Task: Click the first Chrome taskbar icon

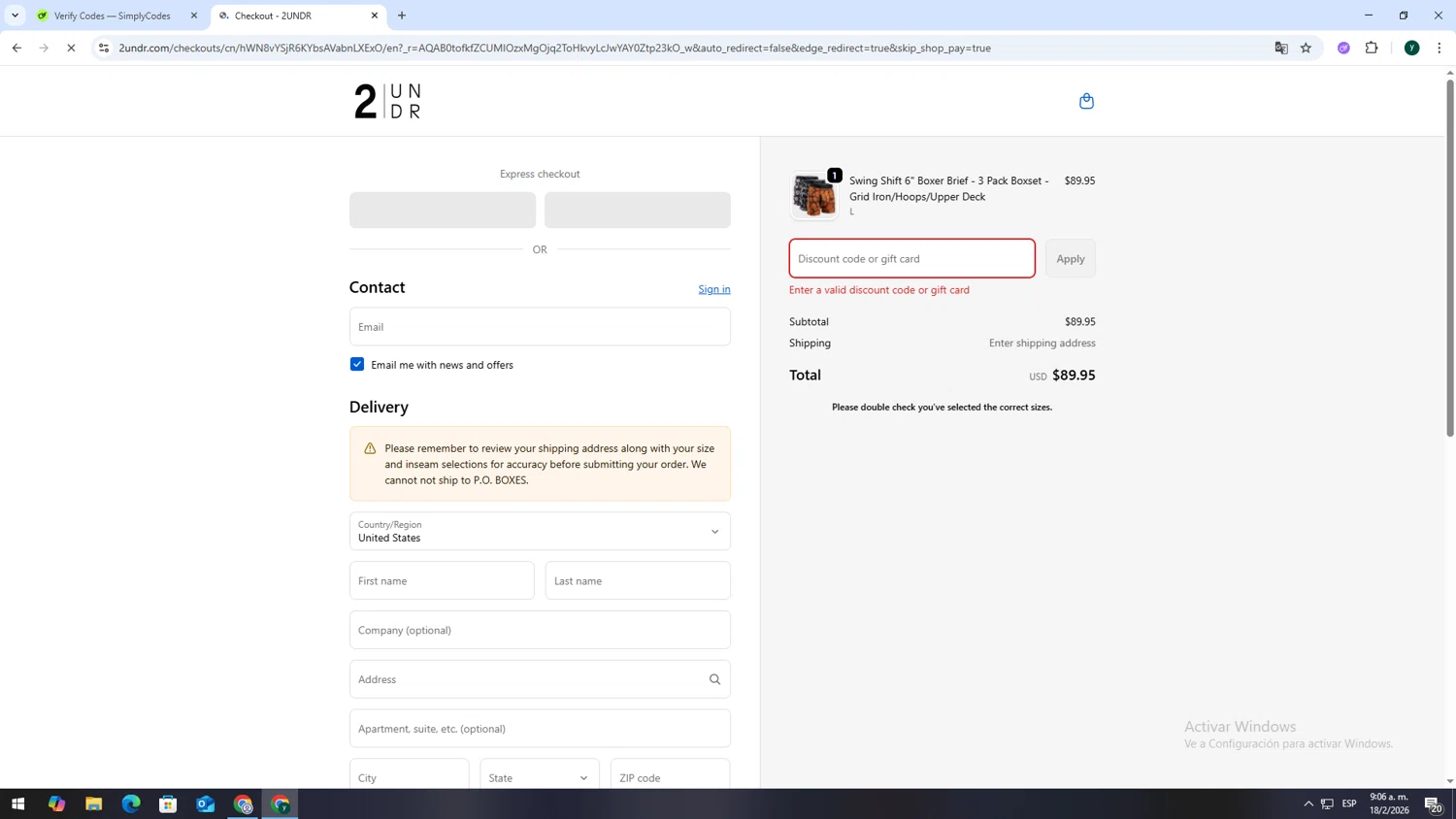Action: pos(243,803)
